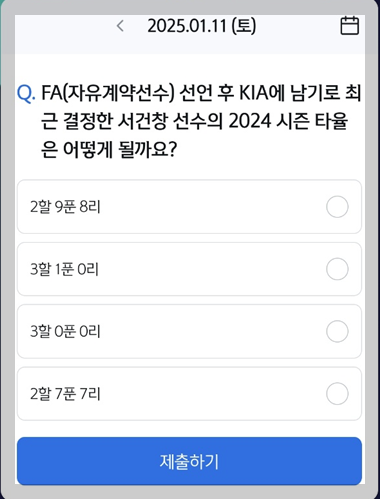Click the blue Q. question marker
Screen dimensions: 380x499
point(26,94)
